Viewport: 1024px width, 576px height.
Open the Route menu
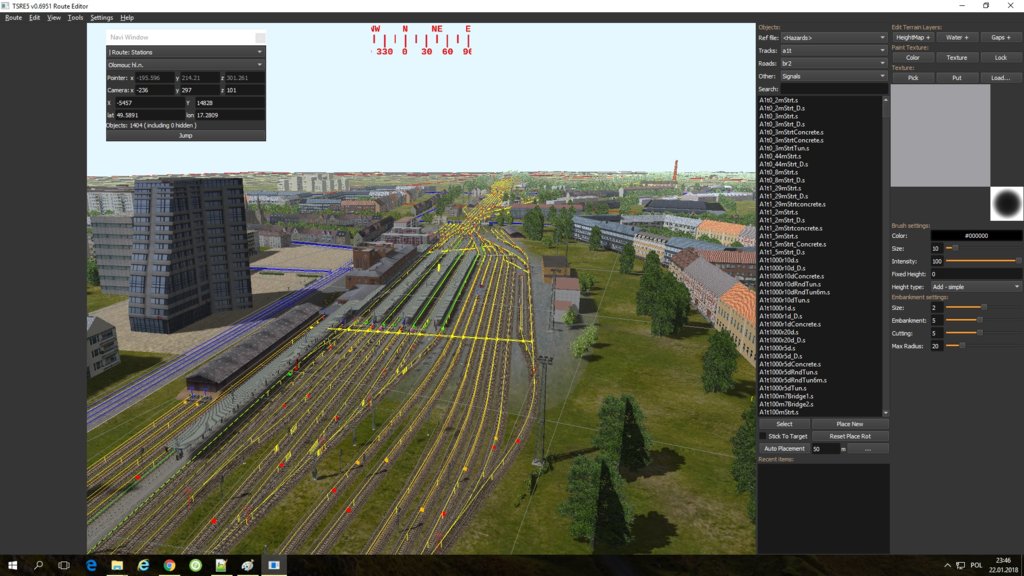click(x=13, y=18)
